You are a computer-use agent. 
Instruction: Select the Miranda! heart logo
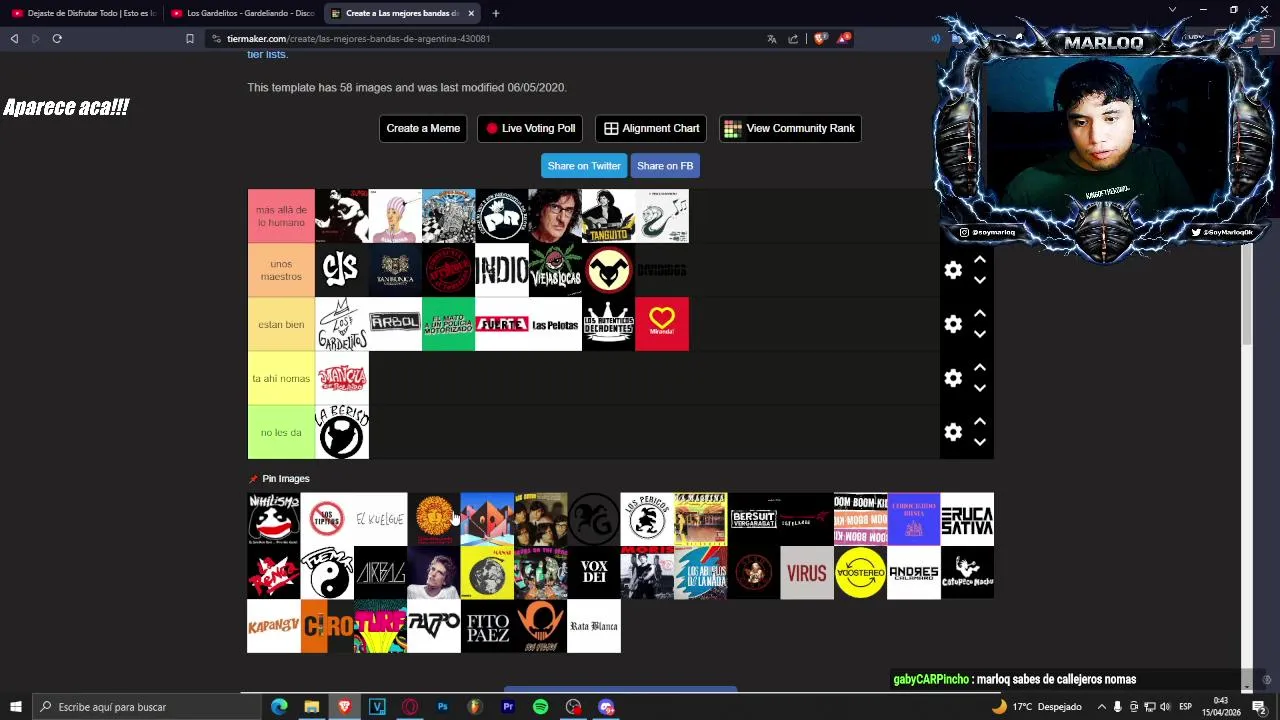point(662,324)
